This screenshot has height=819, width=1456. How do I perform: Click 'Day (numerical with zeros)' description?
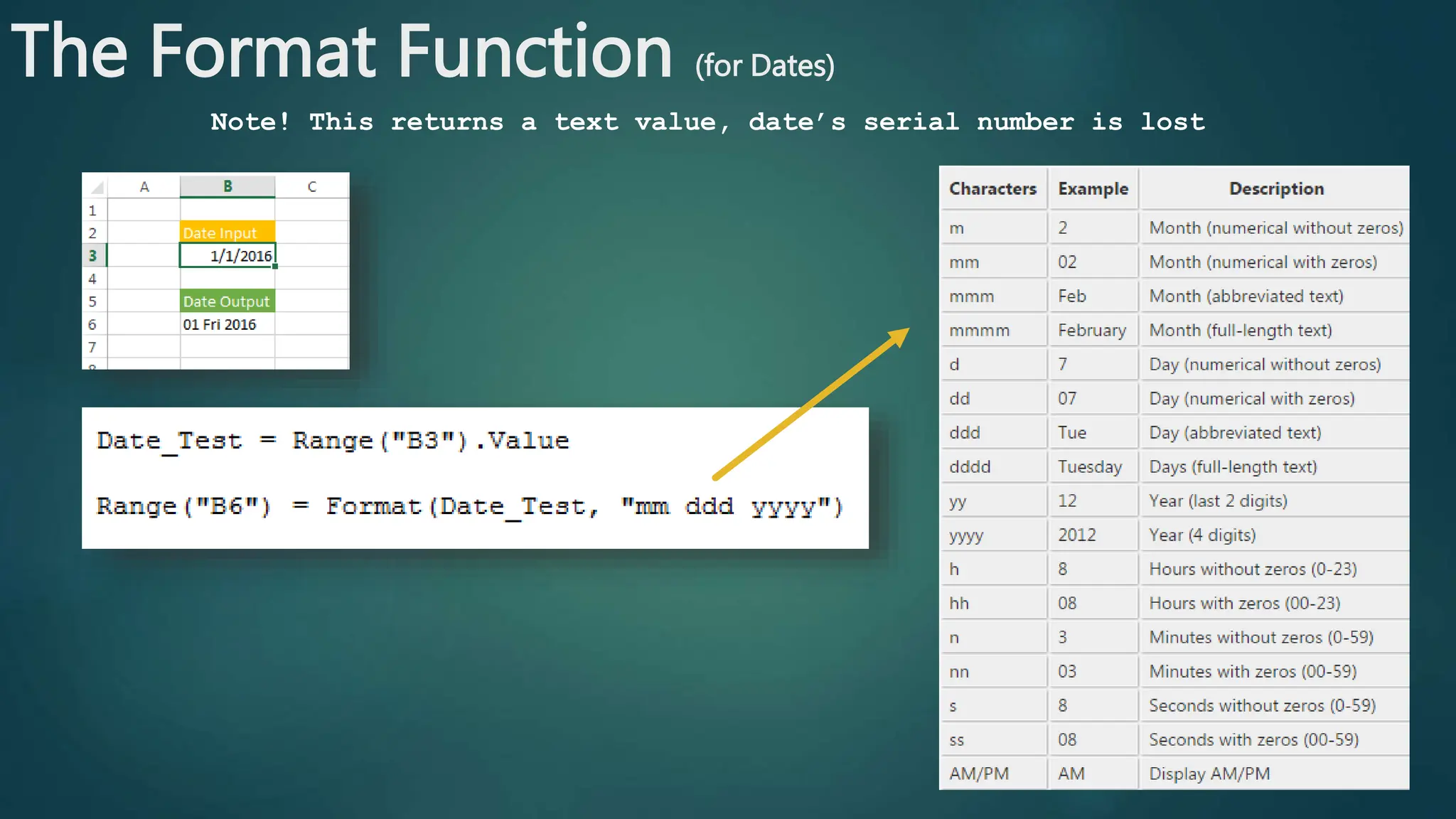click(1276, 398)
